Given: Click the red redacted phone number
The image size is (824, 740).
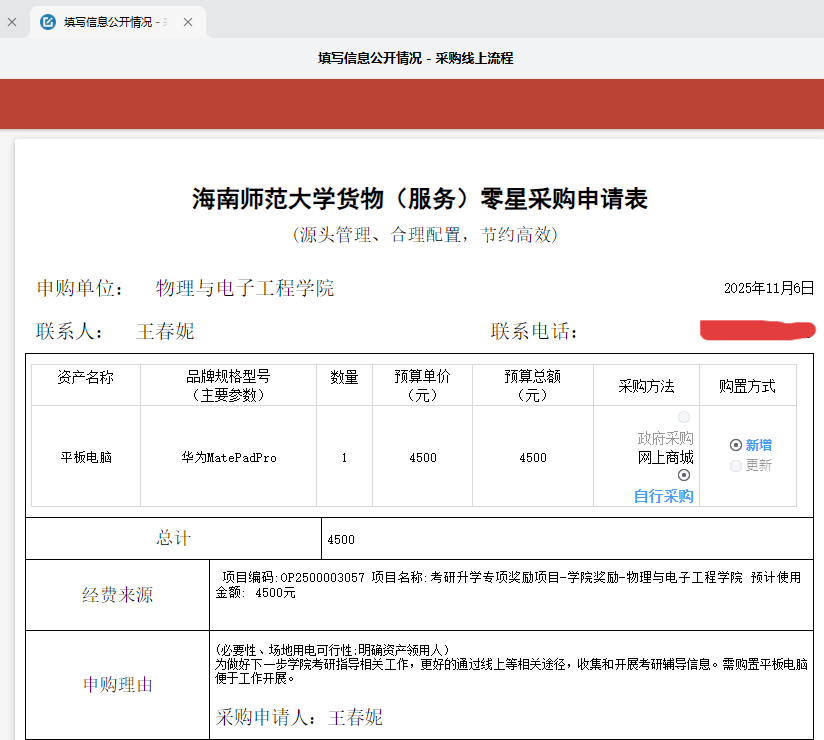Looking at the screenshot, I should (x=757, y=330).
